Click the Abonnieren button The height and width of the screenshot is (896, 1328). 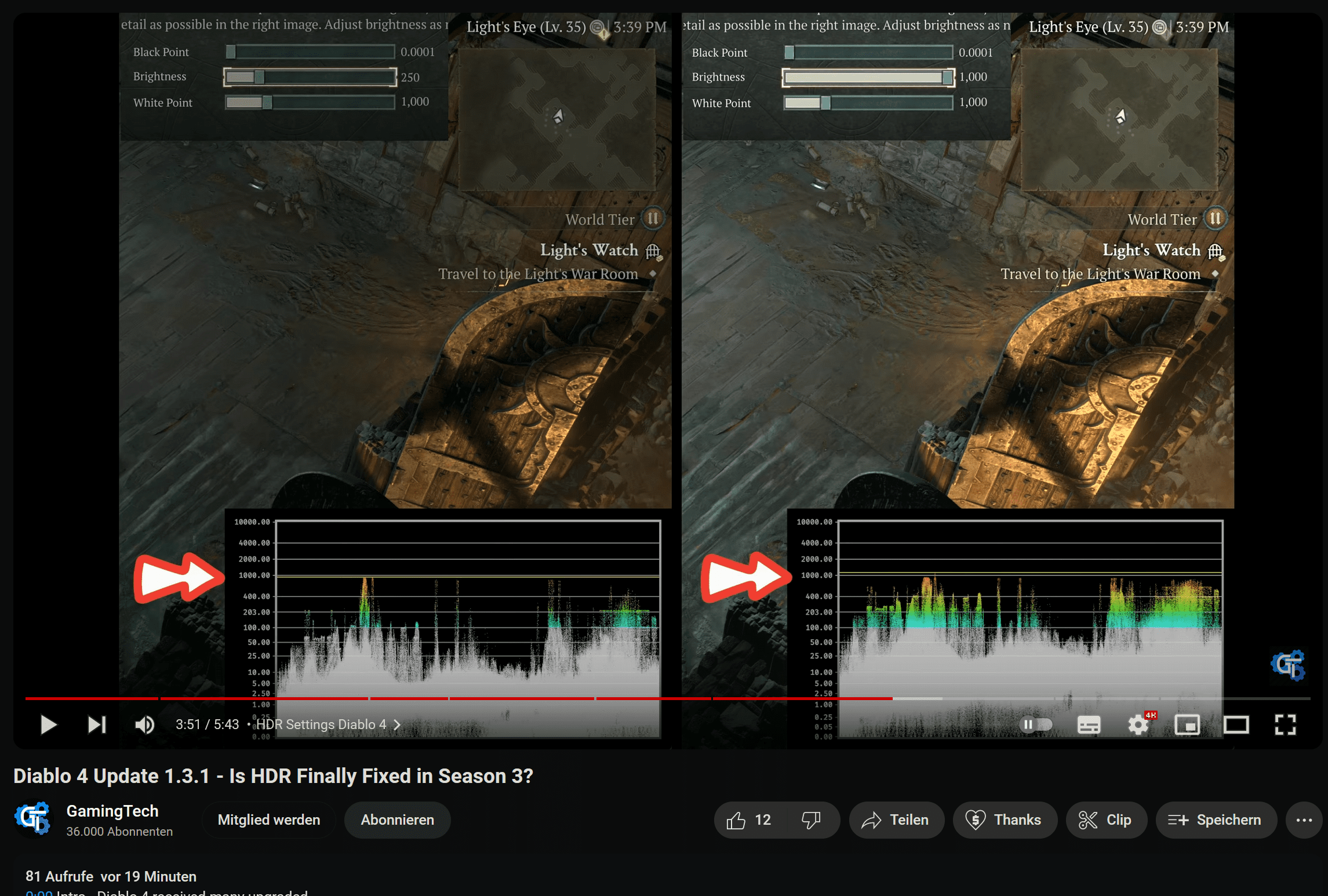[x=398, y=819]
